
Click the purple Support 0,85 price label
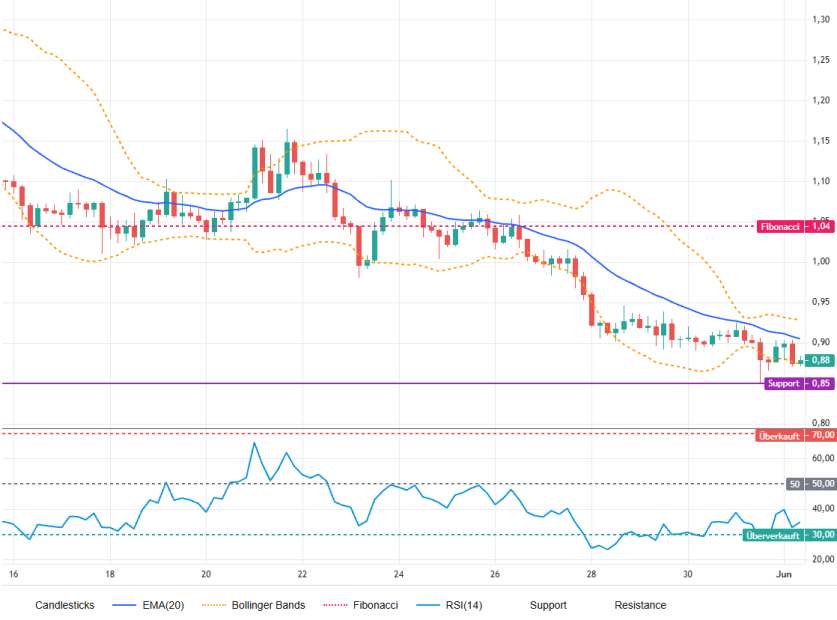(x=799, y=383)
